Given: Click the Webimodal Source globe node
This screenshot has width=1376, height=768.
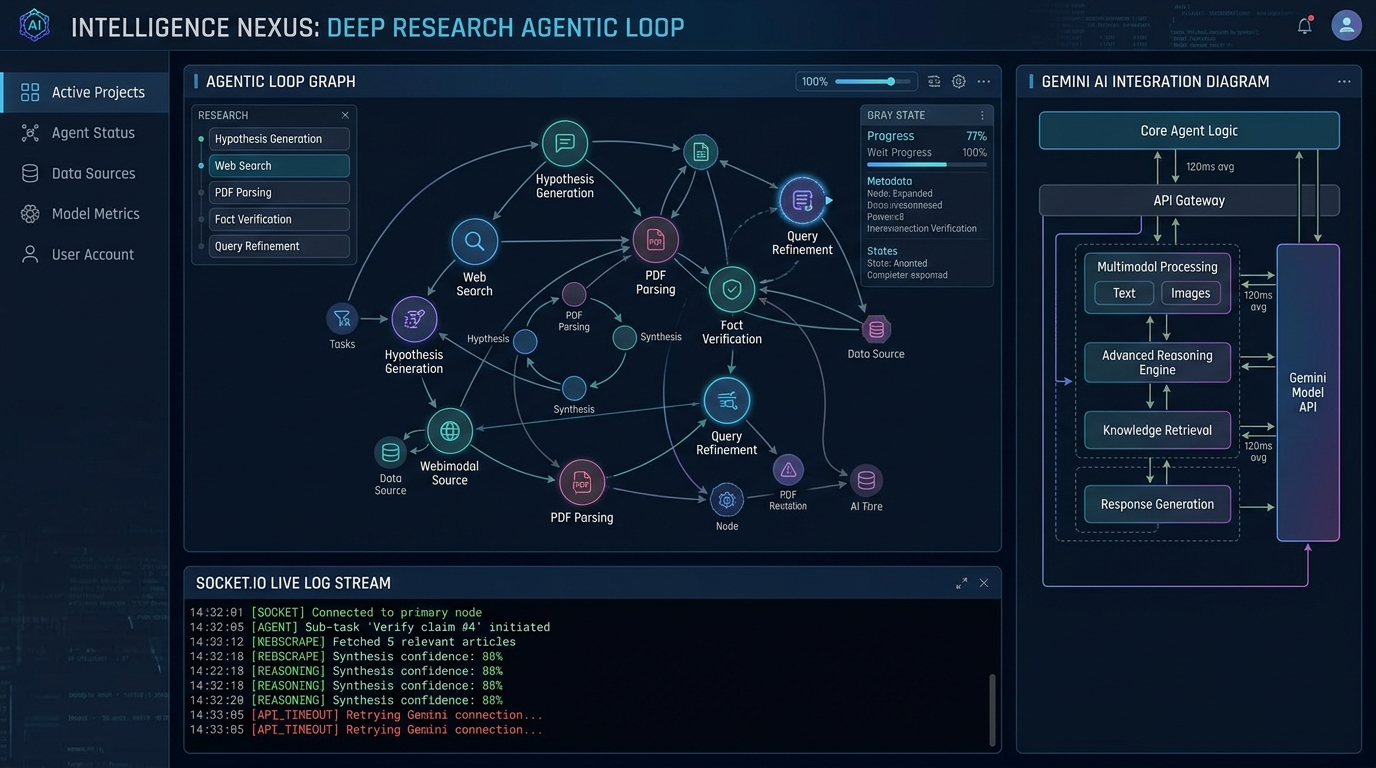Looking at the screenshot, I should (450, 431).
